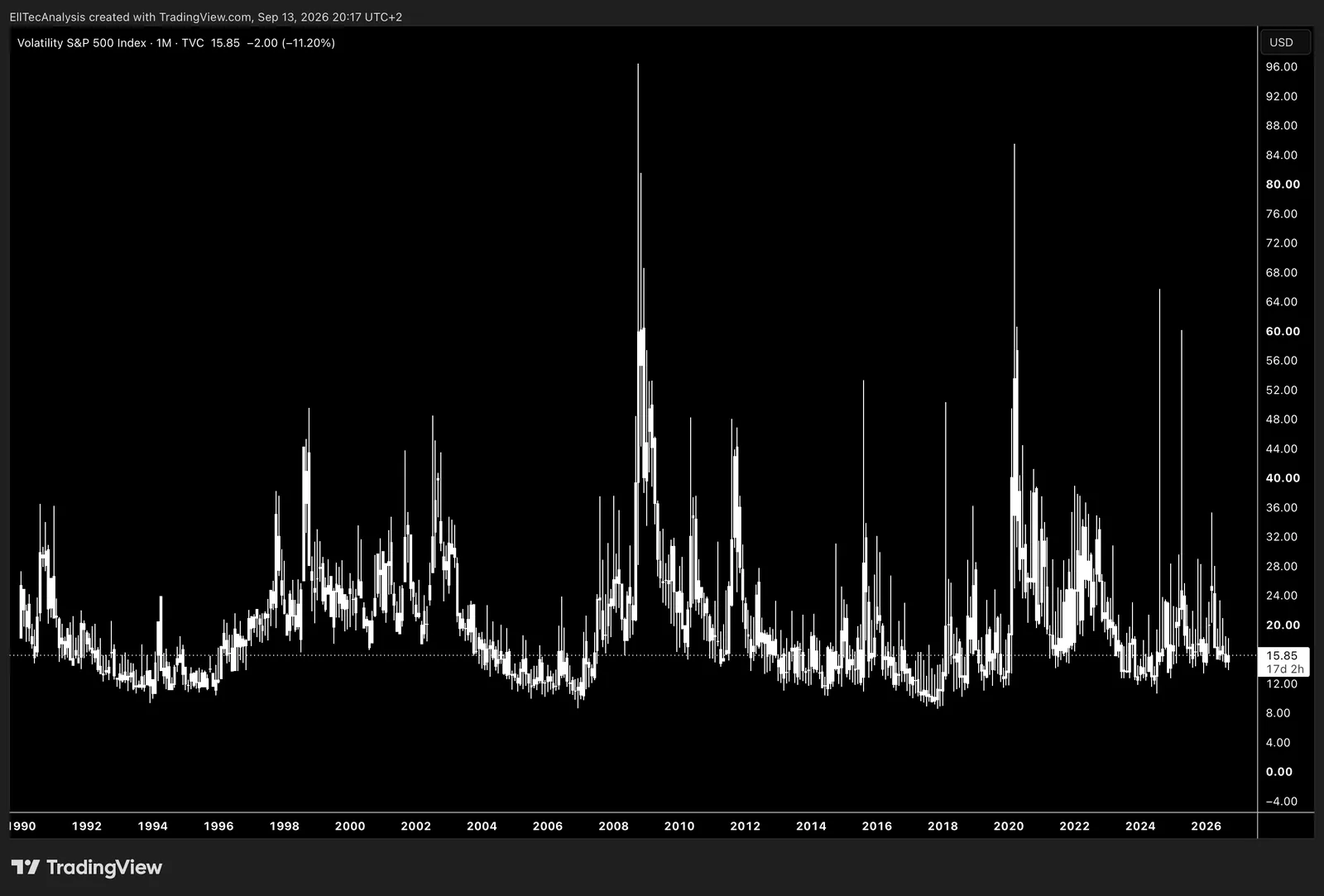Click the 2002 time axis label
Screen dimensions: 1324x896
(x=416, y=826)
